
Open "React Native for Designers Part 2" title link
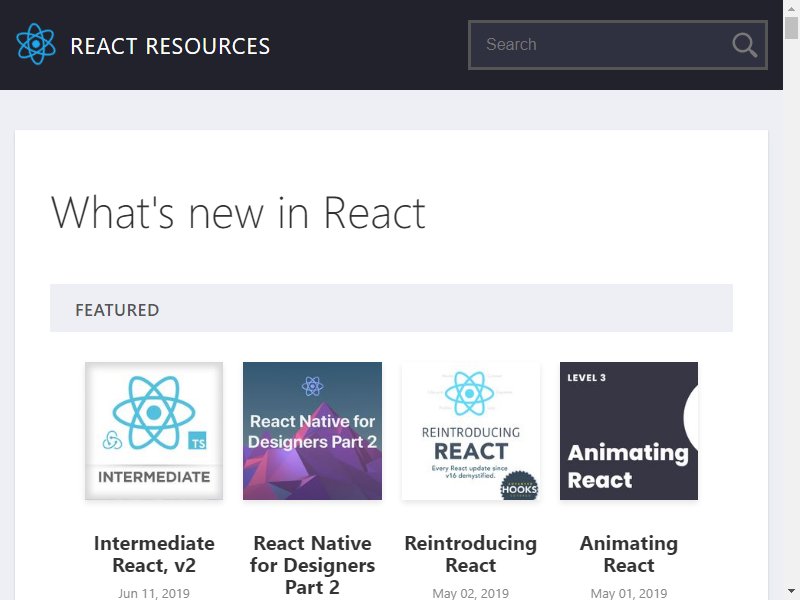tap(312, 565)
